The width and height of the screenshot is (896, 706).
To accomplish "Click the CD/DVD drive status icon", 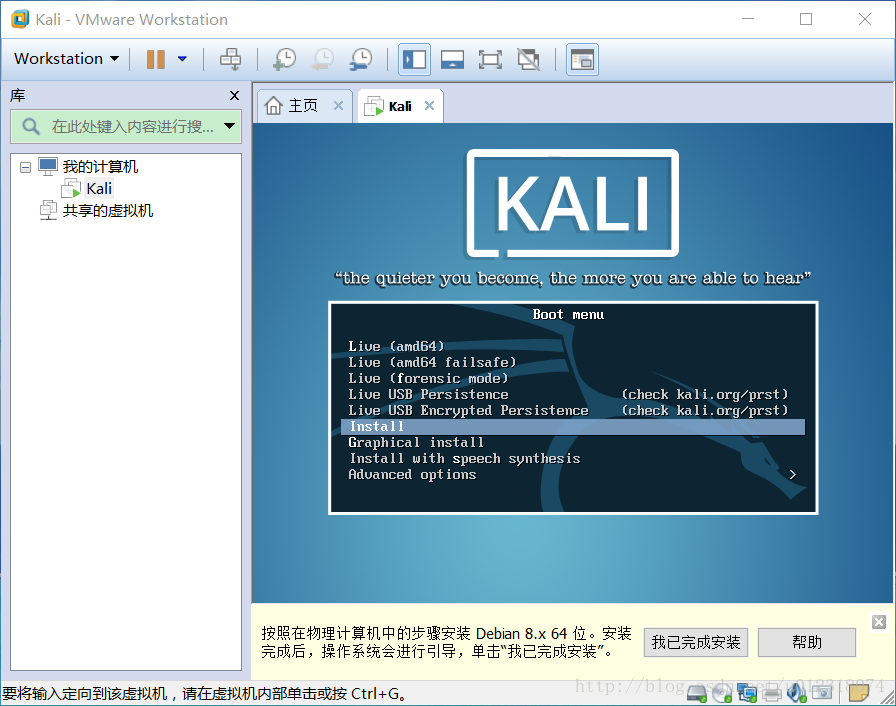I will point(722,693).
